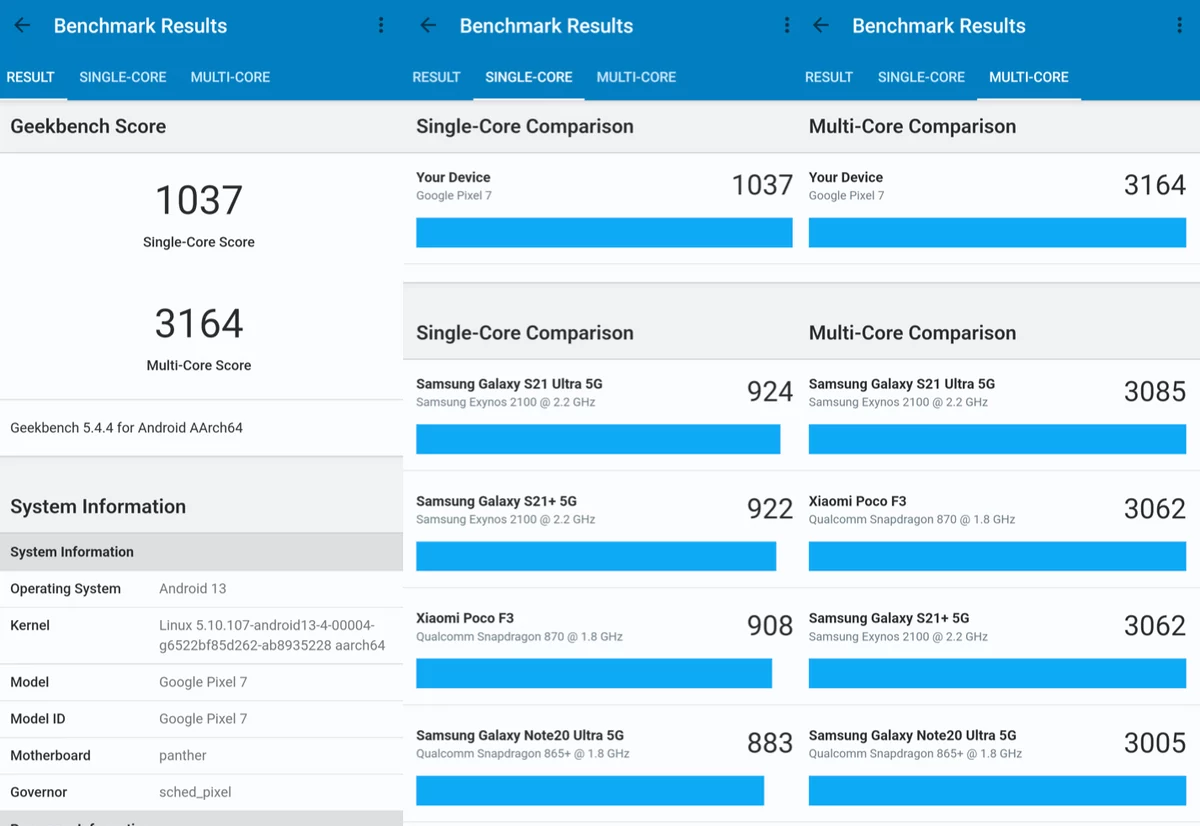Image resolution: width=1200 pixels, height=826 pixels.
Task: Select the RESULT tab on the Geekbench Score screen
Action: [31, 77]
